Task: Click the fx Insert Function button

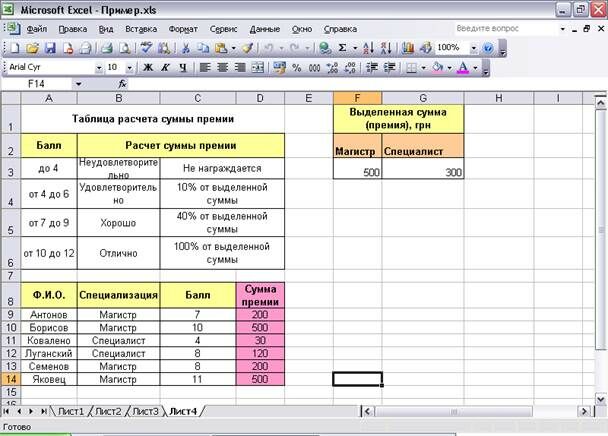Action: click(x=122, y=83)
